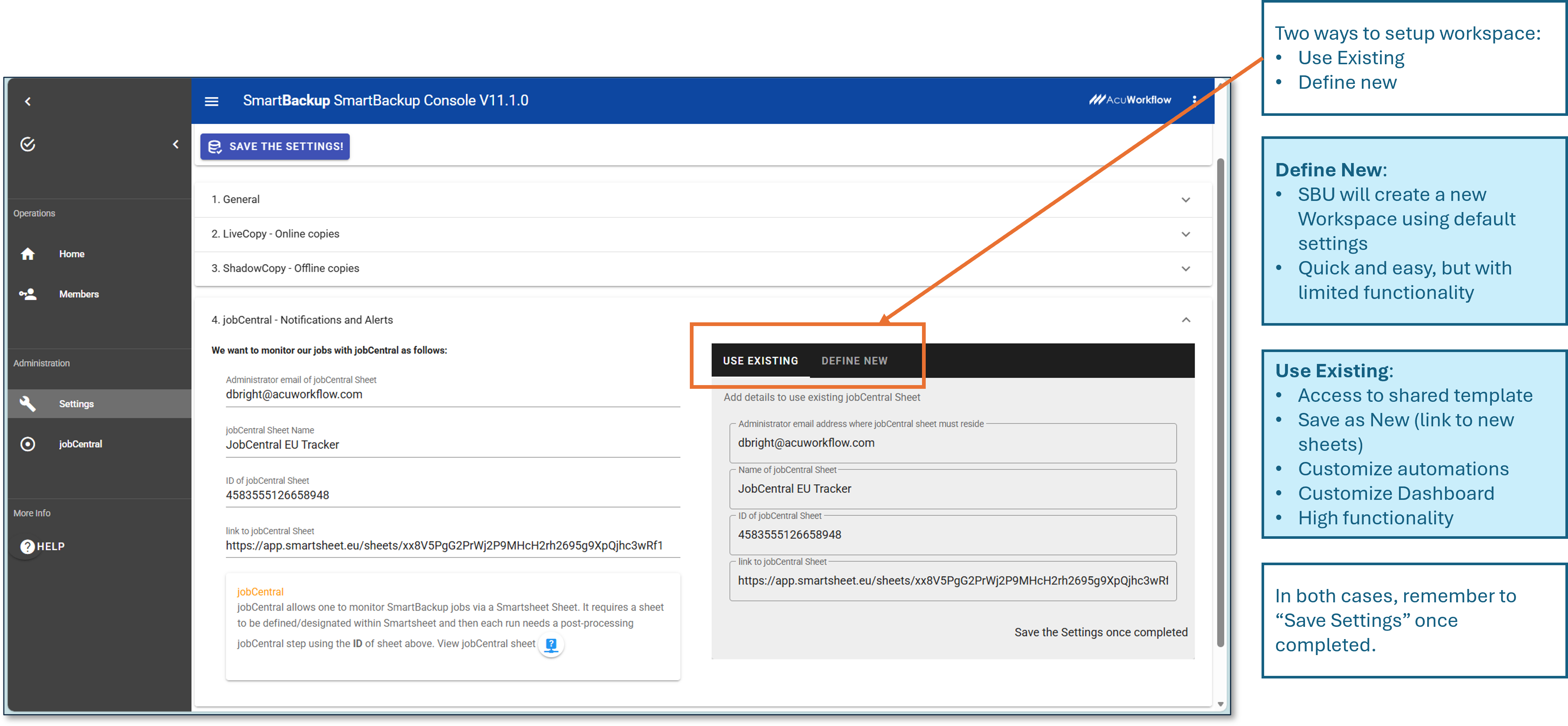
Task: Click the View jobCentral sheet icon
Action: [x=551, y=644]
